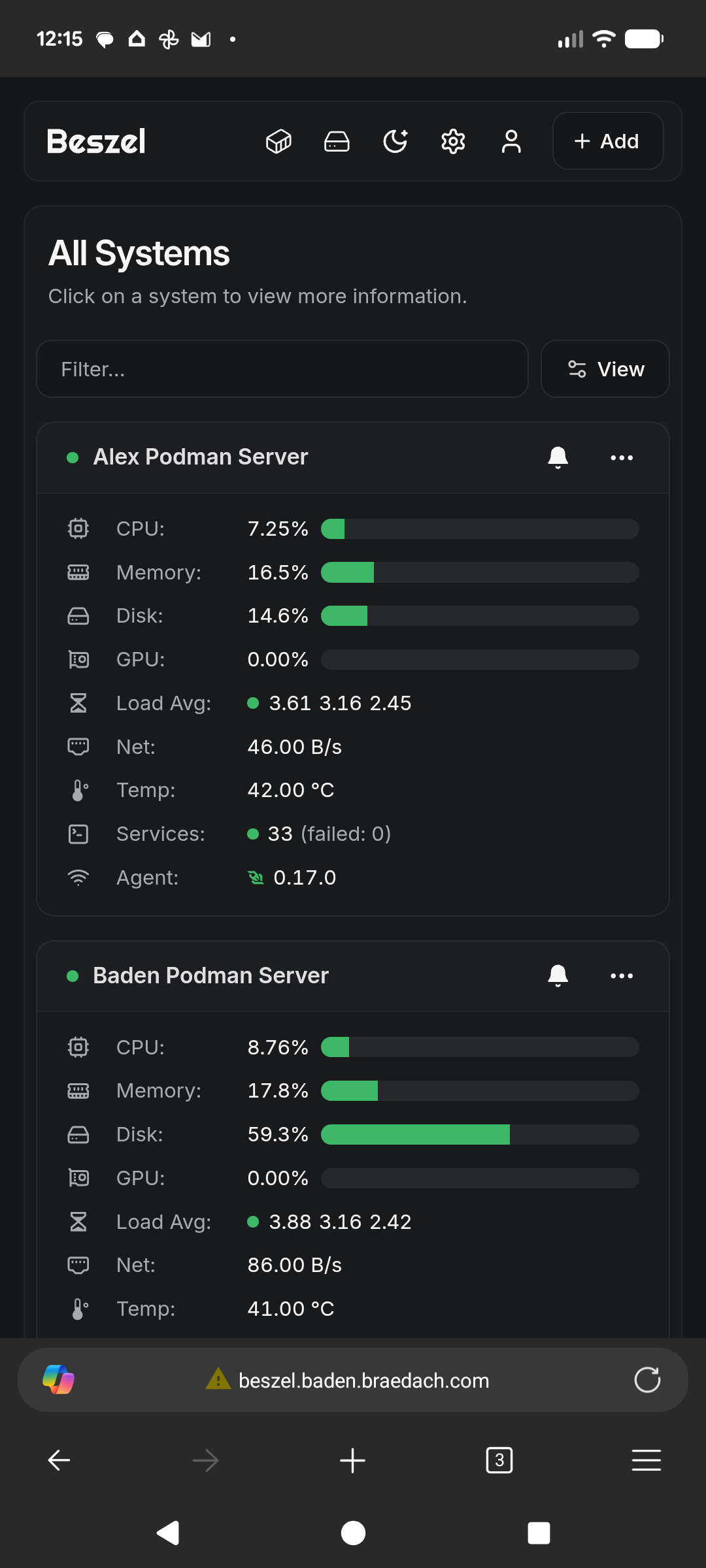Open three-dot menu for Alex Podman Server
706x1568 pixels.
point(621,457)
